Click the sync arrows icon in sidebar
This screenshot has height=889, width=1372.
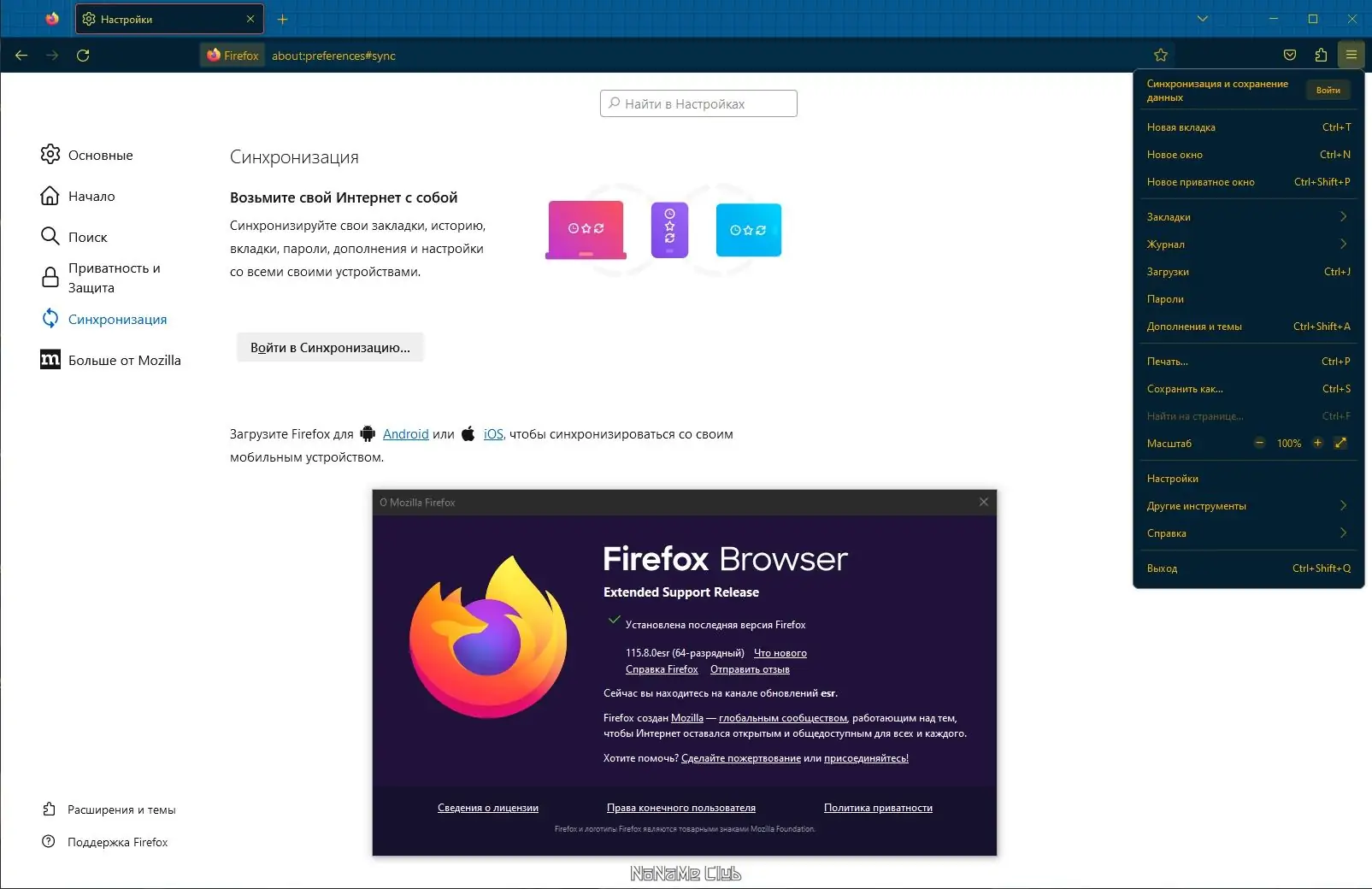tap(50, 319)
